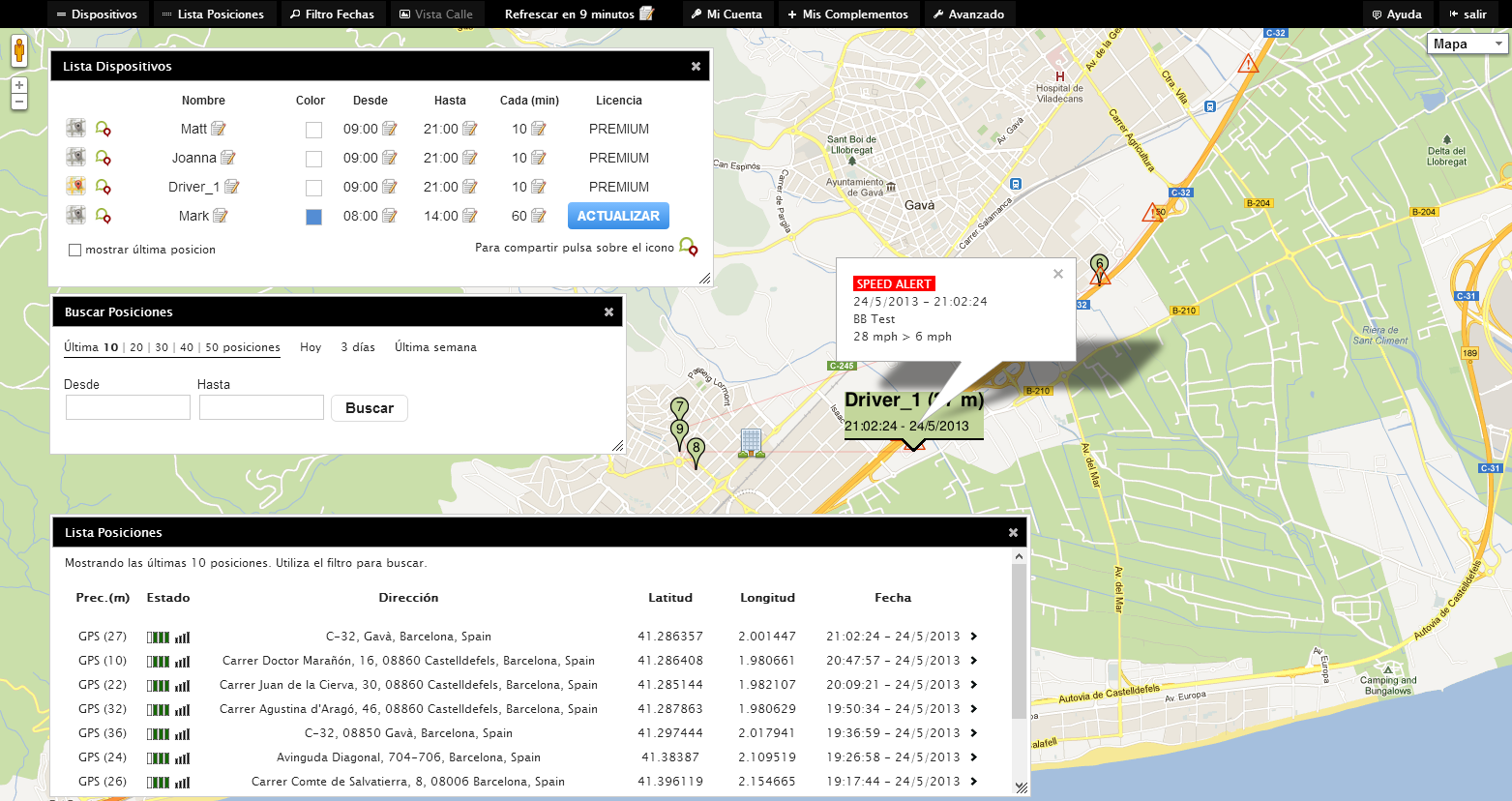Click Driver_1's device map thumbnail icon

[75, 186]
